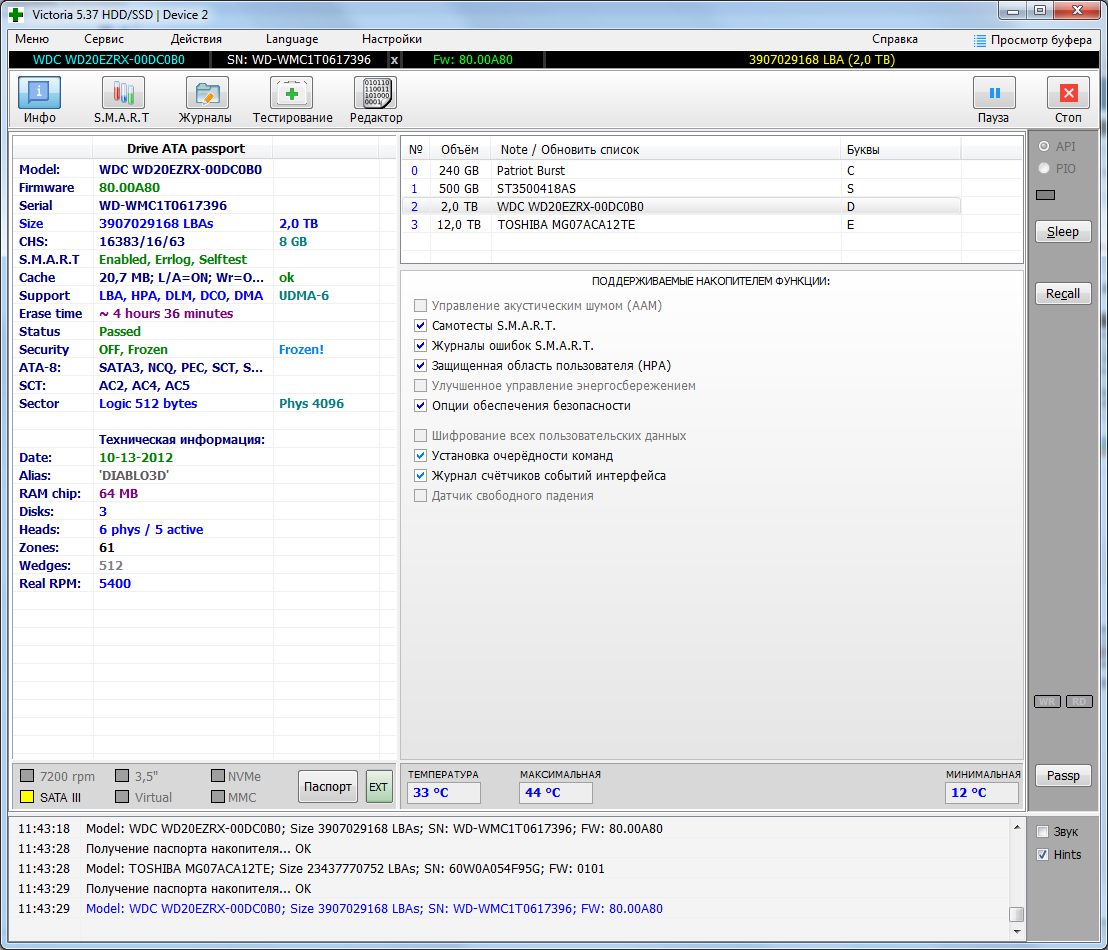1108x950 pixels.
Task: Open the Меню menu
Action: 32,39
